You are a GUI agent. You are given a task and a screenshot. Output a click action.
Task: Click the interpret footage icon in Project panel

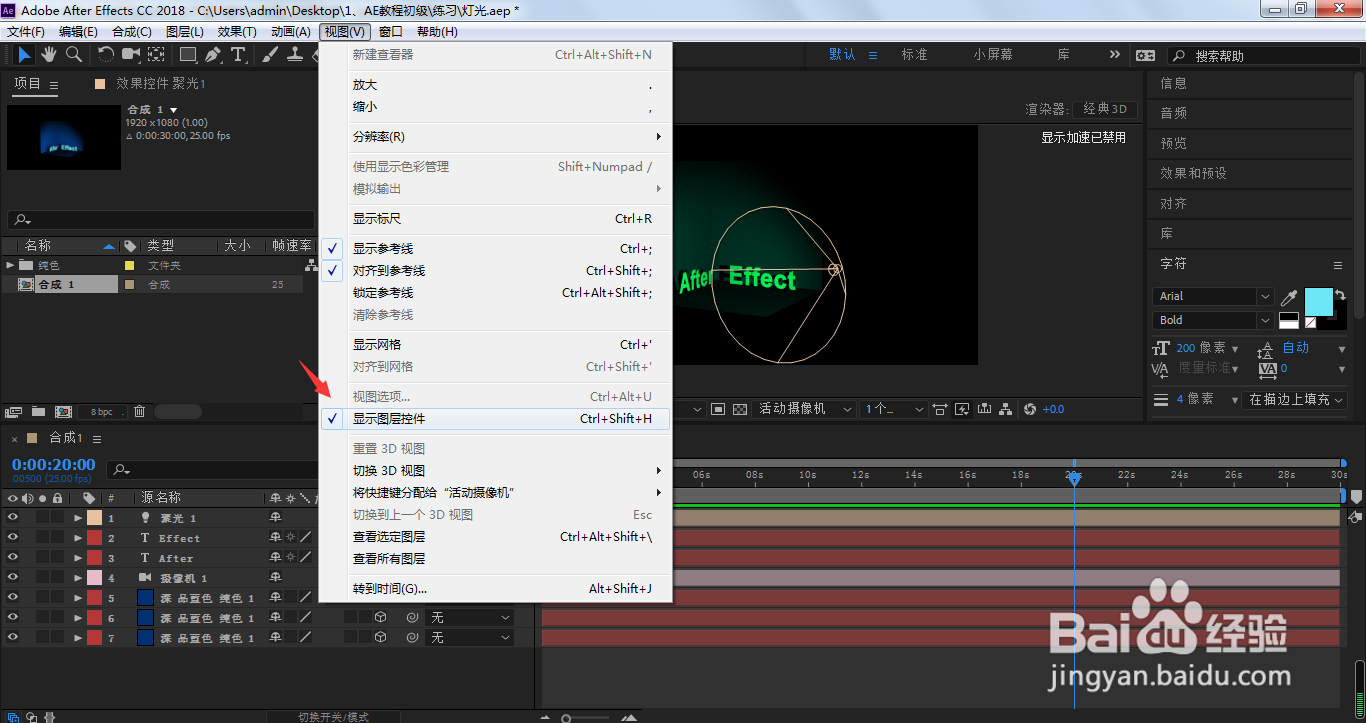point(14,411)
